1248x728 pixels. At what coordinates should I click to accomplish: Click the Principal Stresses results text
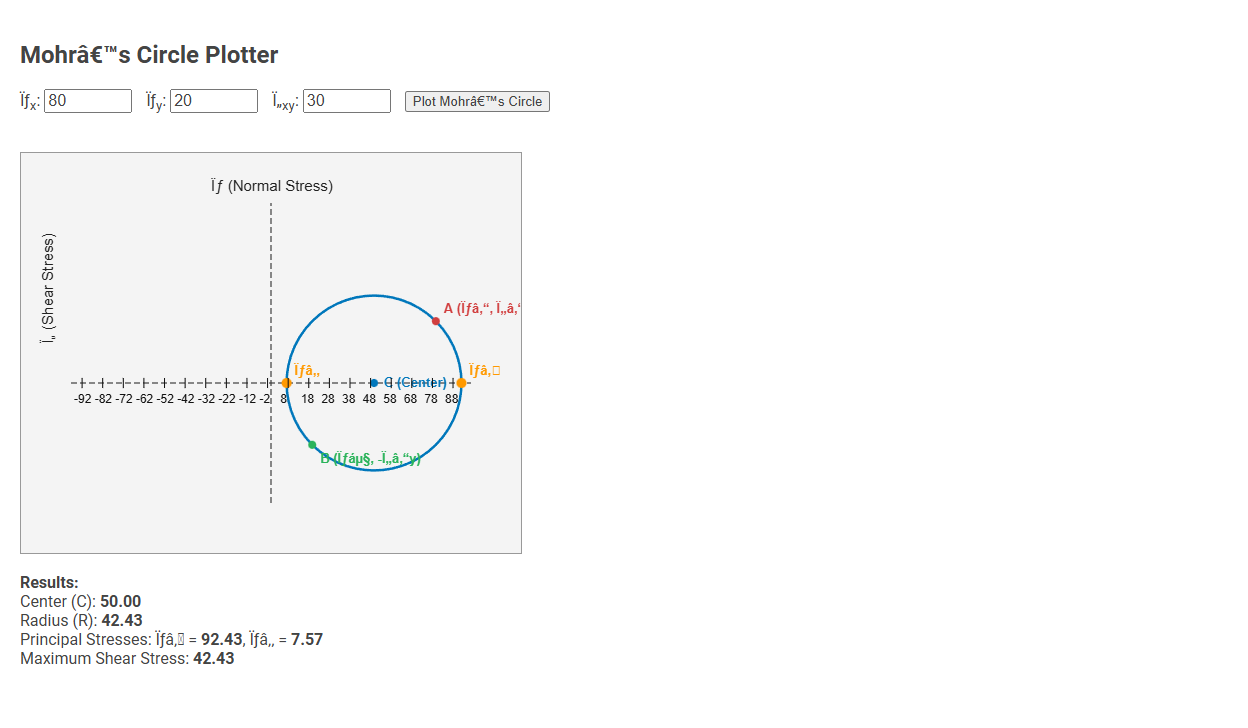[170, 639]
